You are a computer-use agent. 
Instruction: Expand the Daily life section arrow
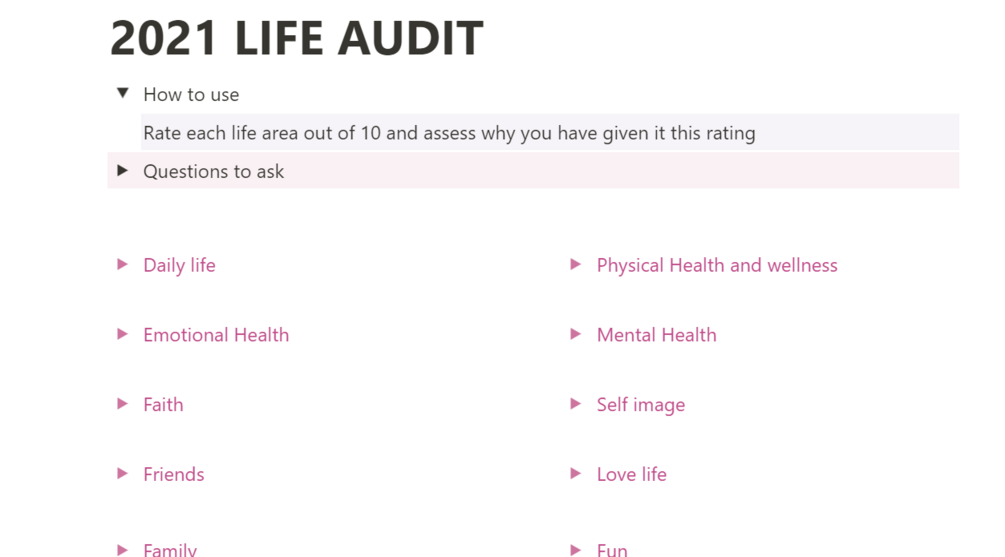[122, 264]
